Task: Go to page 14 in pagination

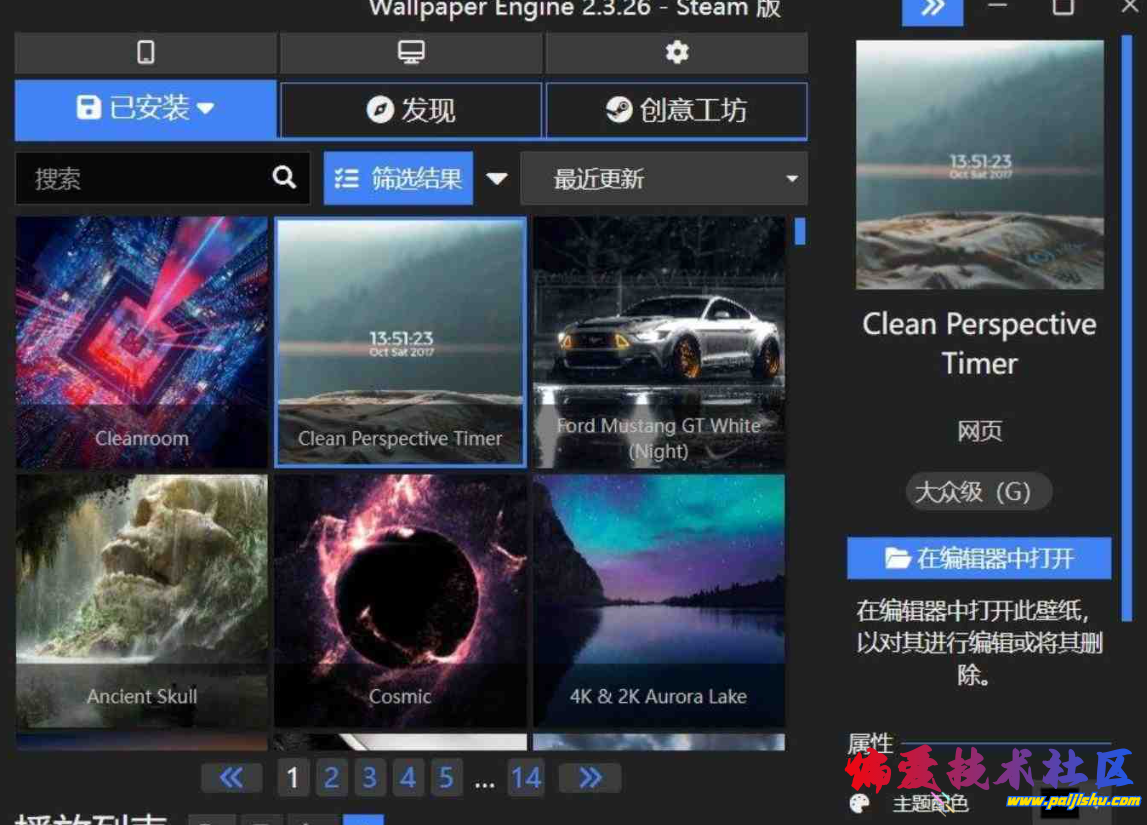Action: [x=527, y=777]
